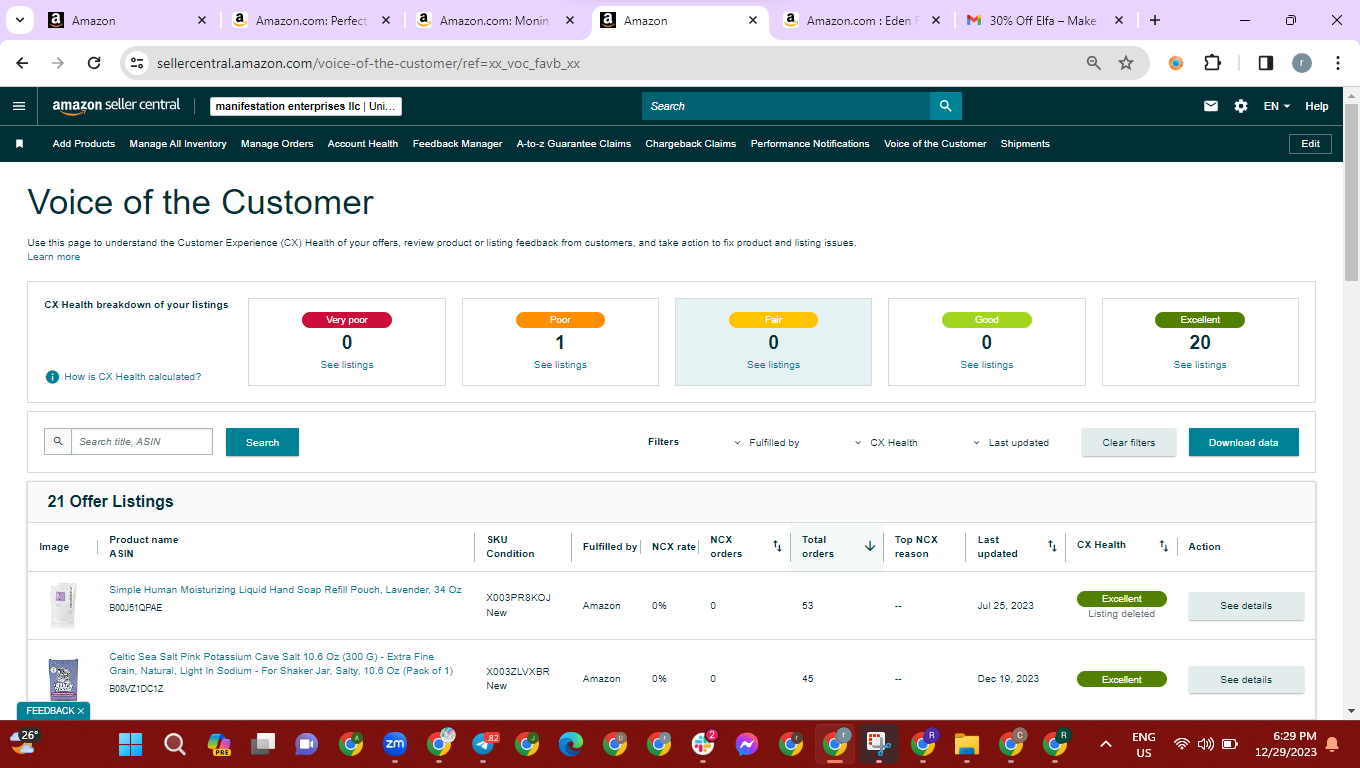The height and width of the screenshot is (768, 1360).
Task: Switch to the 30% Off Elfa Gmail tab
Action: (1043, 20)
